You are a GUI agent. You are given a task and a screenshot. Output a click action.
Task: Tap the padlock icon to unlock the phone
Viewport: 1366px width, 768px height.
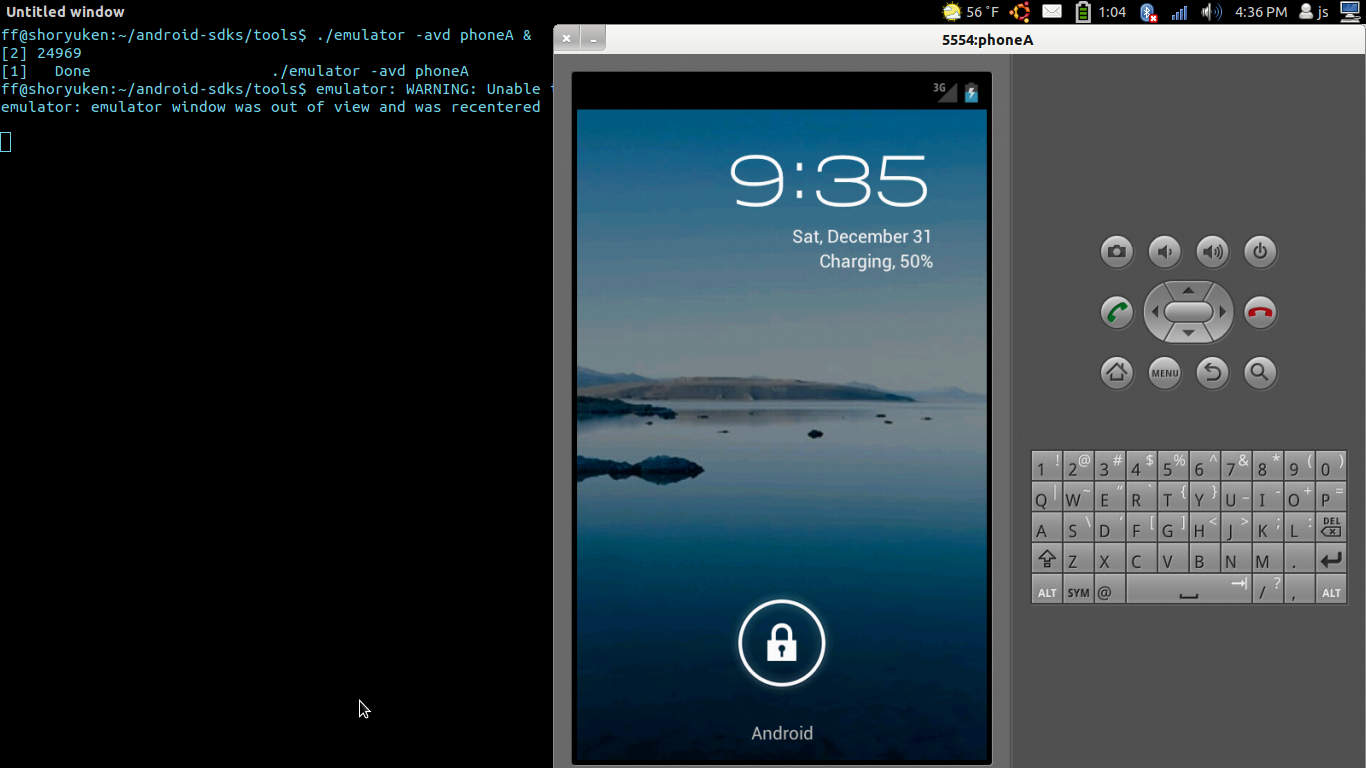(781, 643)
